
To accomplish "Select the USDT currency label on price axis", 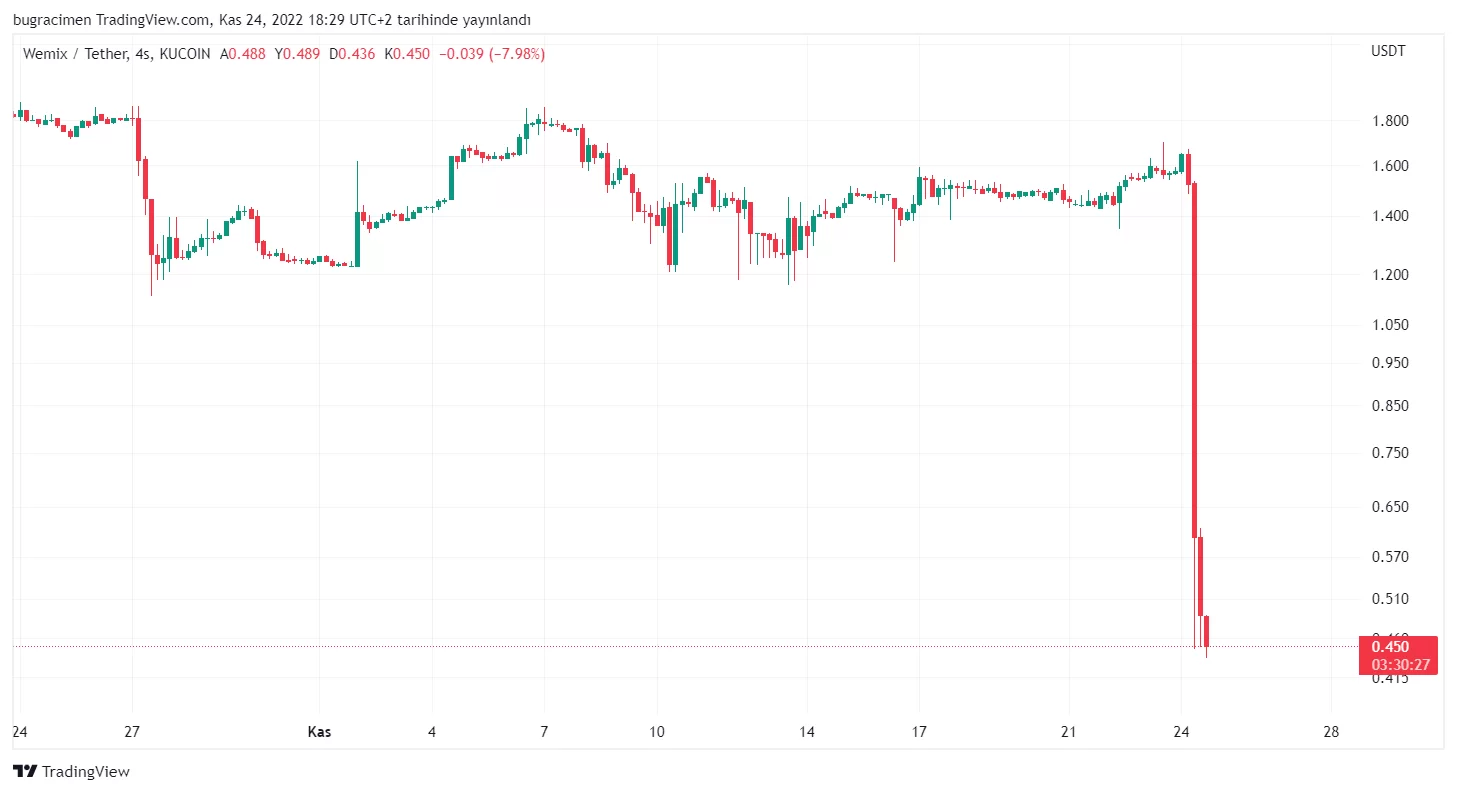I will click(1388, 51).
